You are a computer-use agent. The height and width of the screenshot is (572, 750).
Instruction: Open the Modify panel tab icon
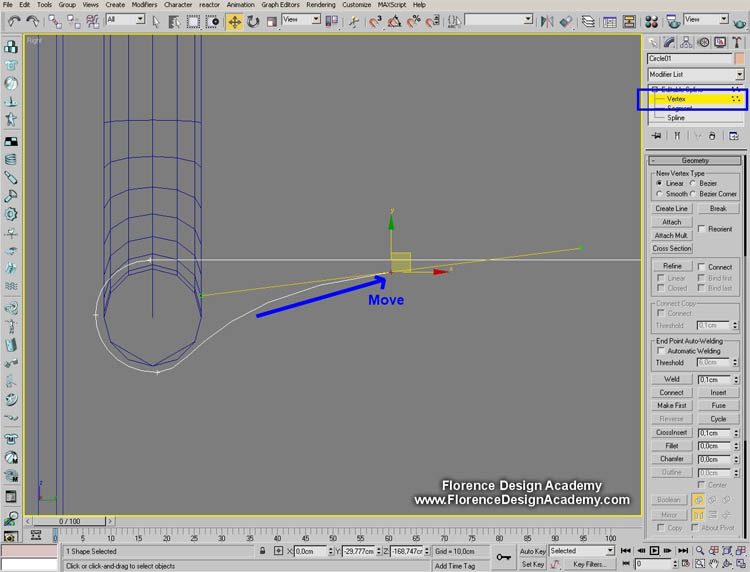click(x=670, y=42)
